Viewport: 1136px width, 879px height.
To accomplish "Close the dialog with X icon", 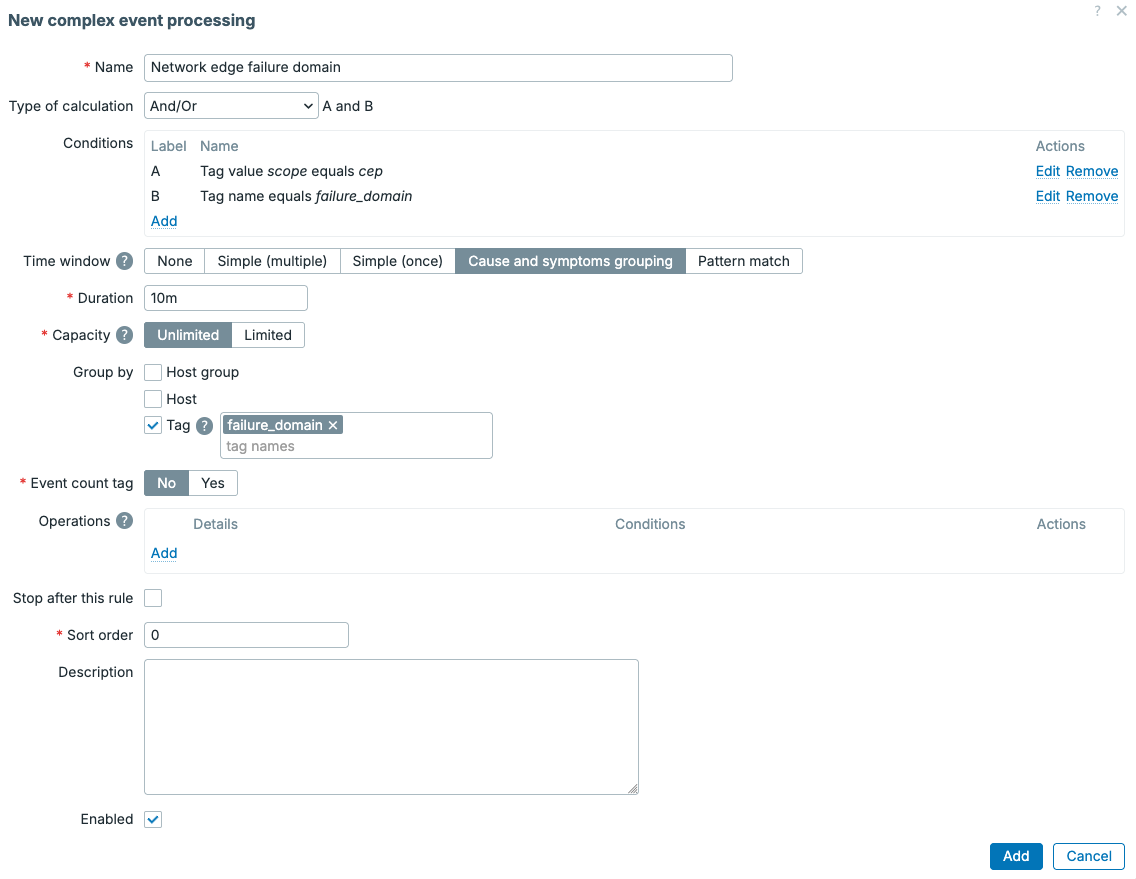I will click(x=1122, y=11).
